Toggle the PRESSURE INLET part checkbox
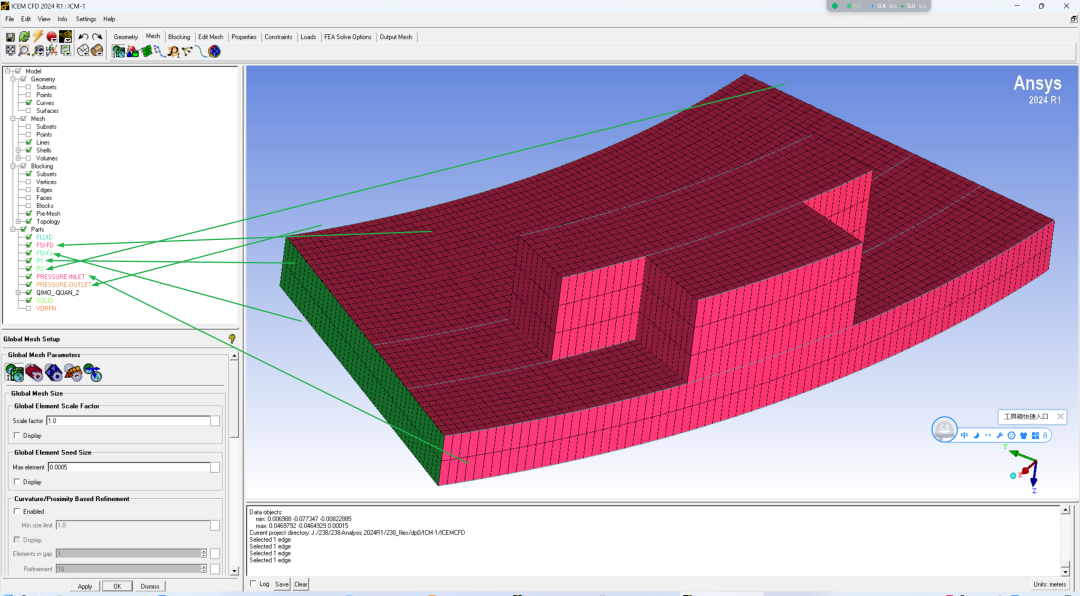This screenshot has height=596, width=1080. 29,277
